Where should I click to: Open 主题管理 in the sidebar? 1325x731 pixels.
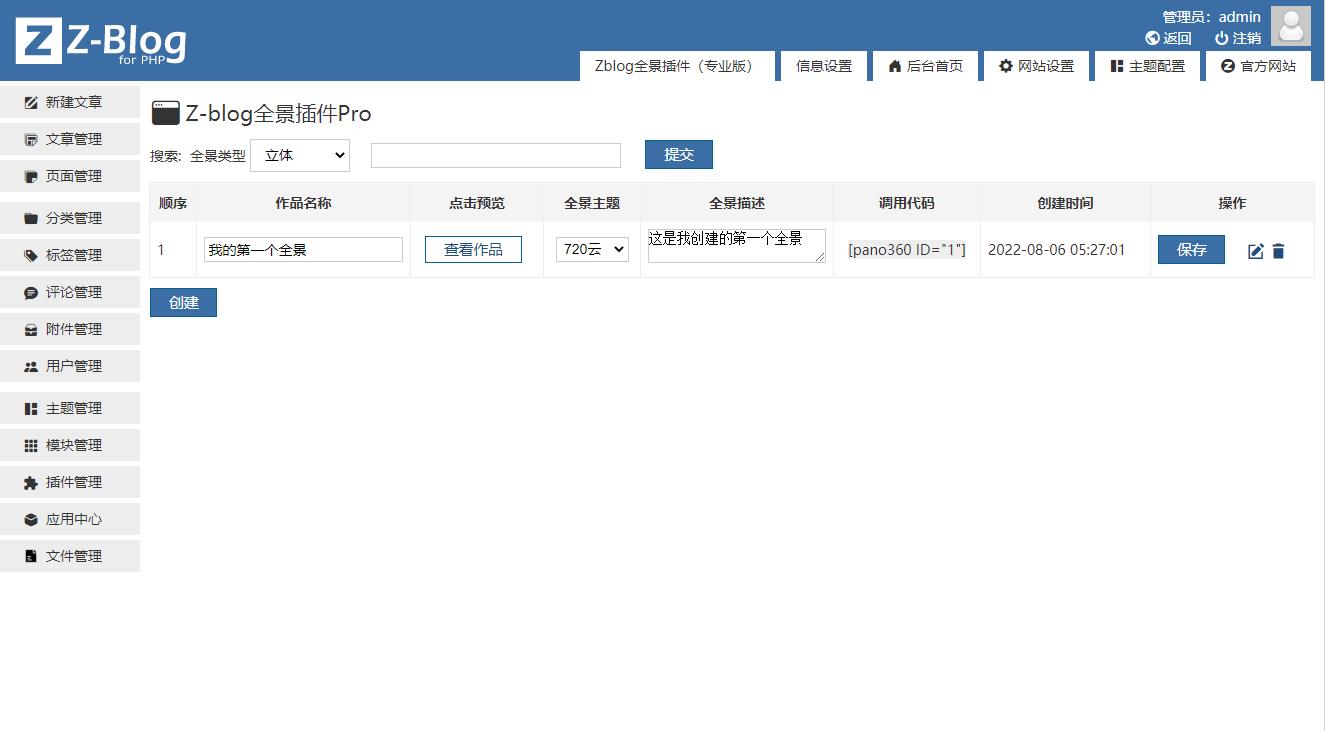[70, 408]
